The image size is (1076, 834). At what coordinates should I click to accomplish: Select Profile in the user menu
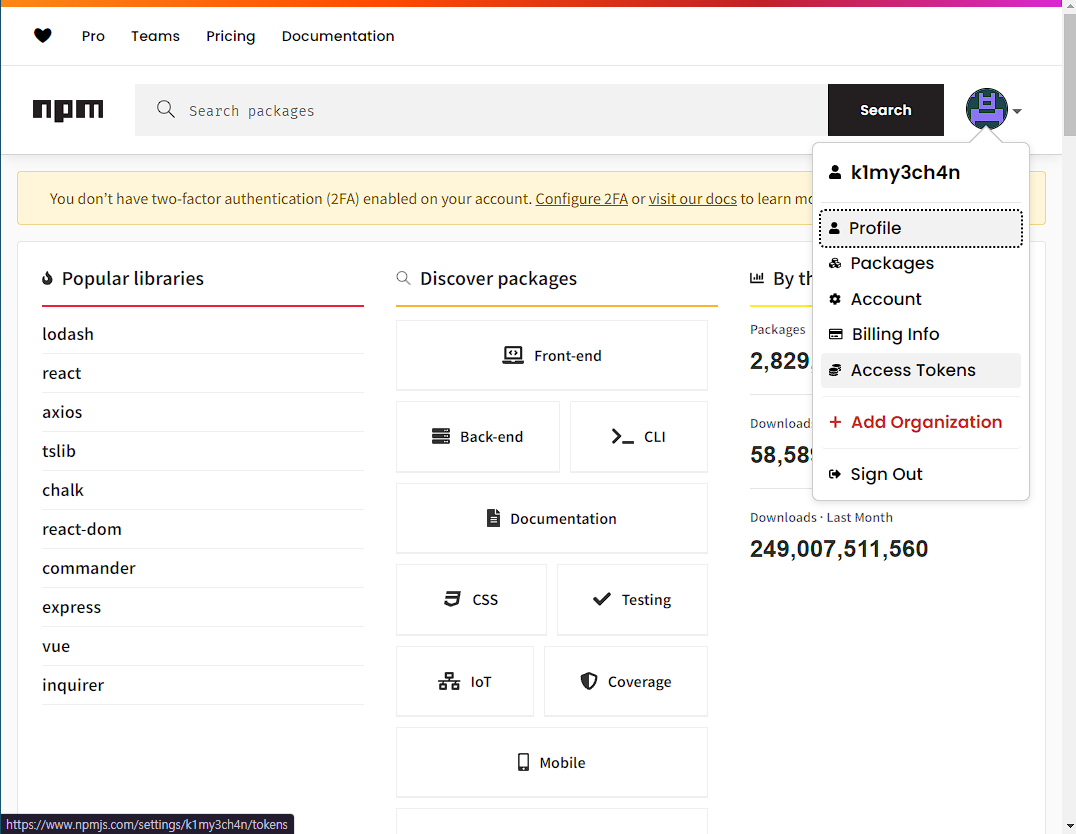920,229
